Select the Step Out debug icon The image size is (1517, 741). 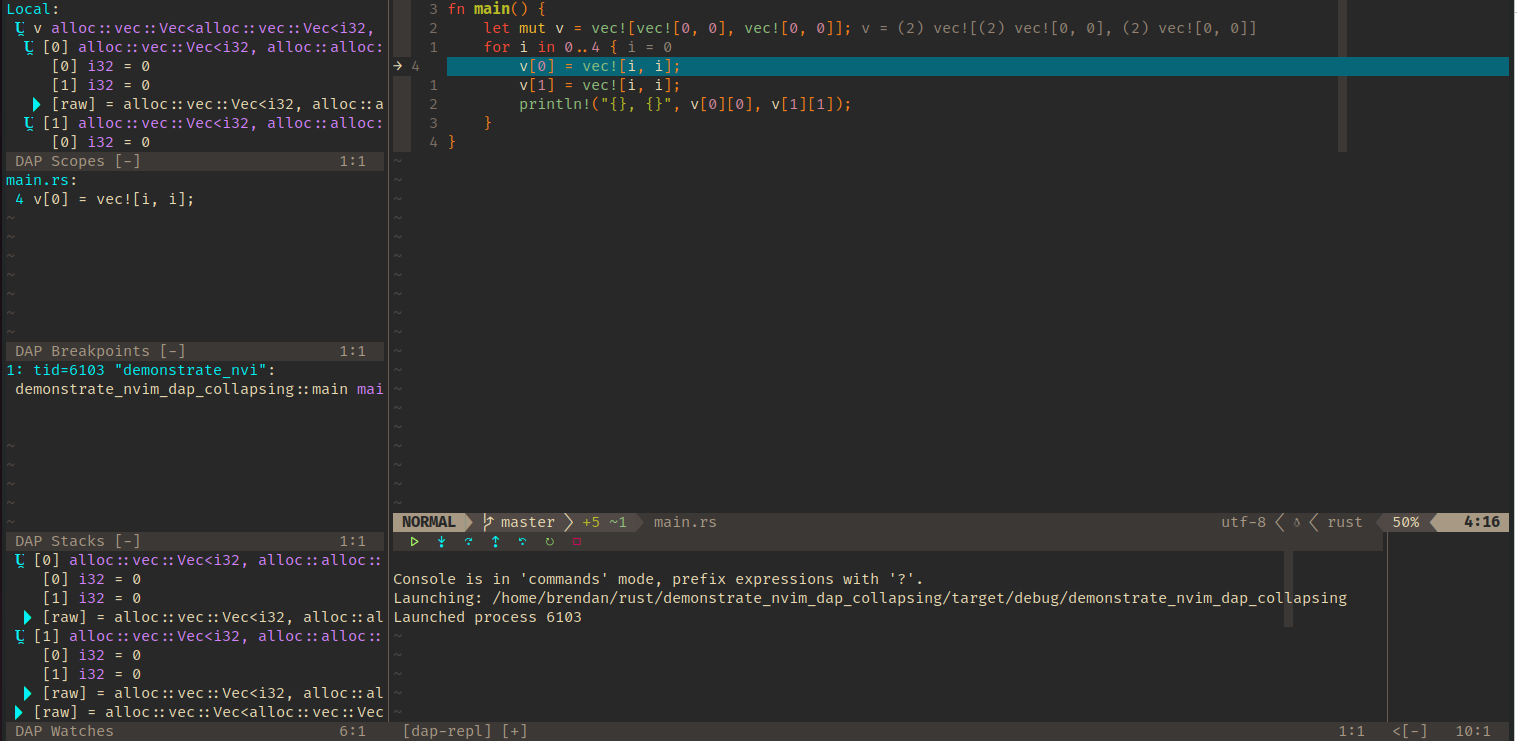495,541
